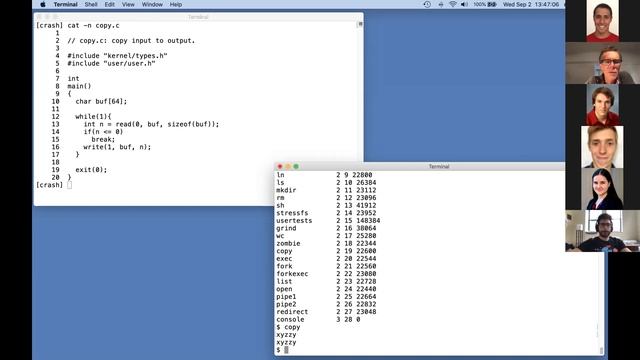Close the front Terminal window via red button

pyautogui.click(x=280, y=167)
